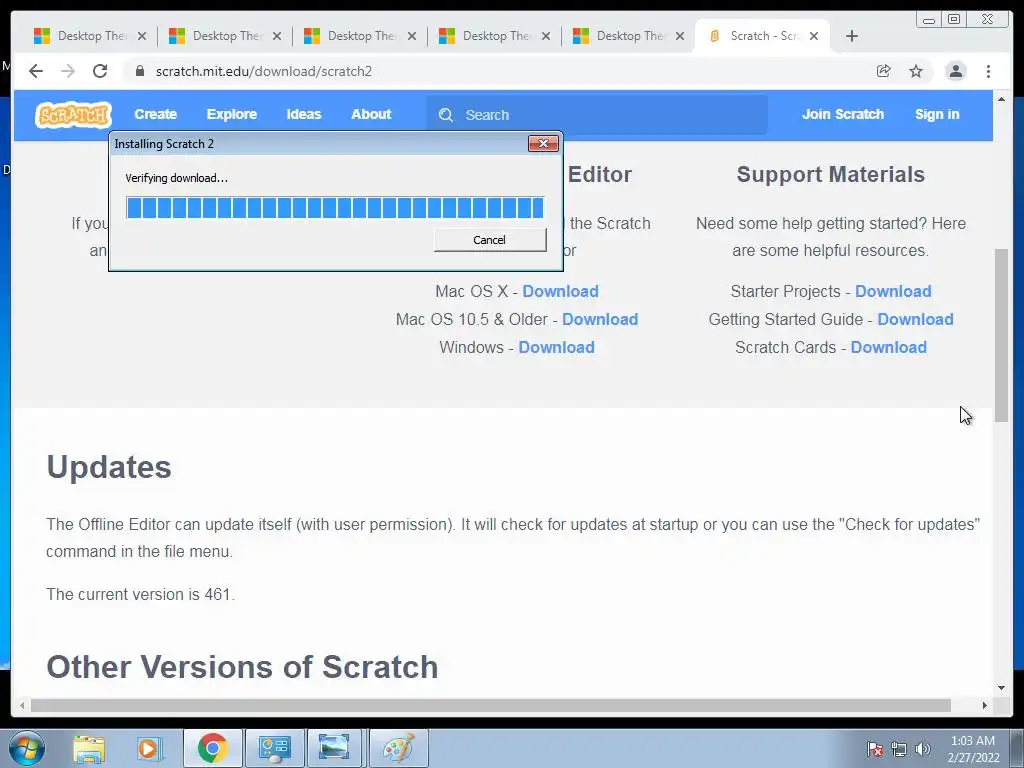
Task: Click the scroll up arrow
Action: click(x=1001, y=99)
